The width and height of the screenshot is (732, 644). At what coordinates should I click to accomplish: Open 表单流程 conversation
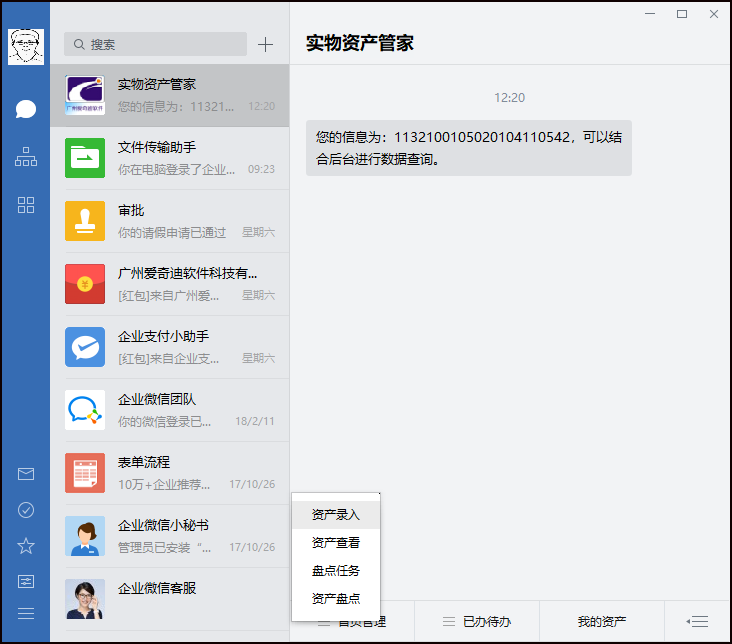click(x=169, y=473)
